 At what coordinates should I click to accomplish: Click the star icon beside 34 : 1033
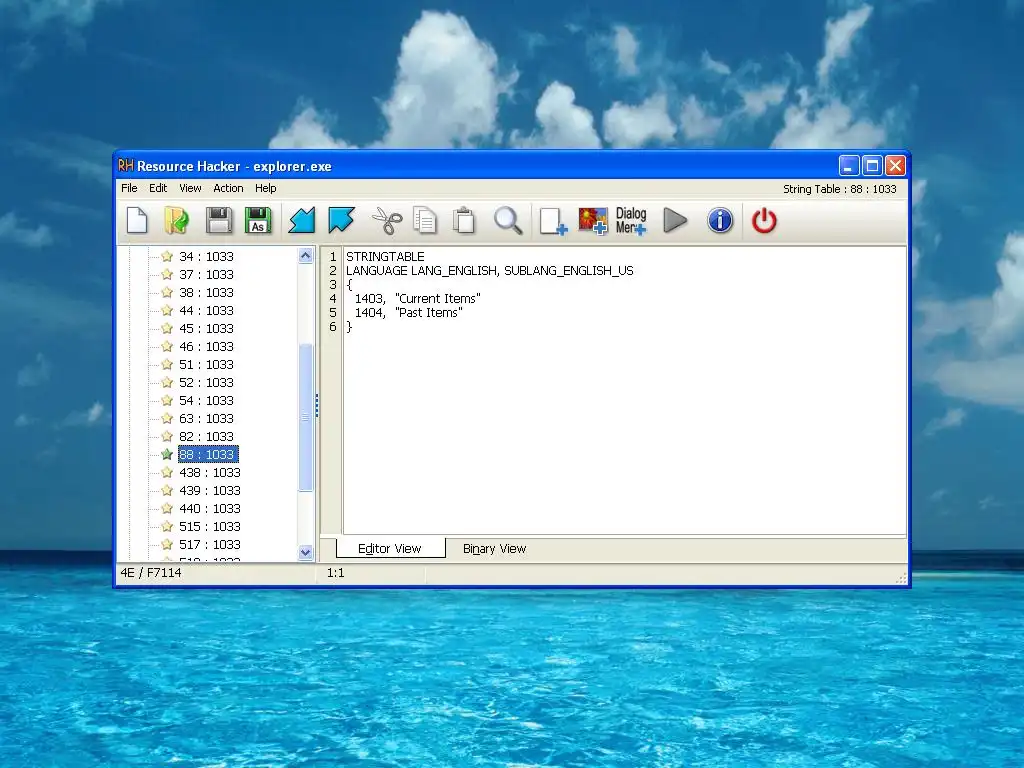[167, 256]
